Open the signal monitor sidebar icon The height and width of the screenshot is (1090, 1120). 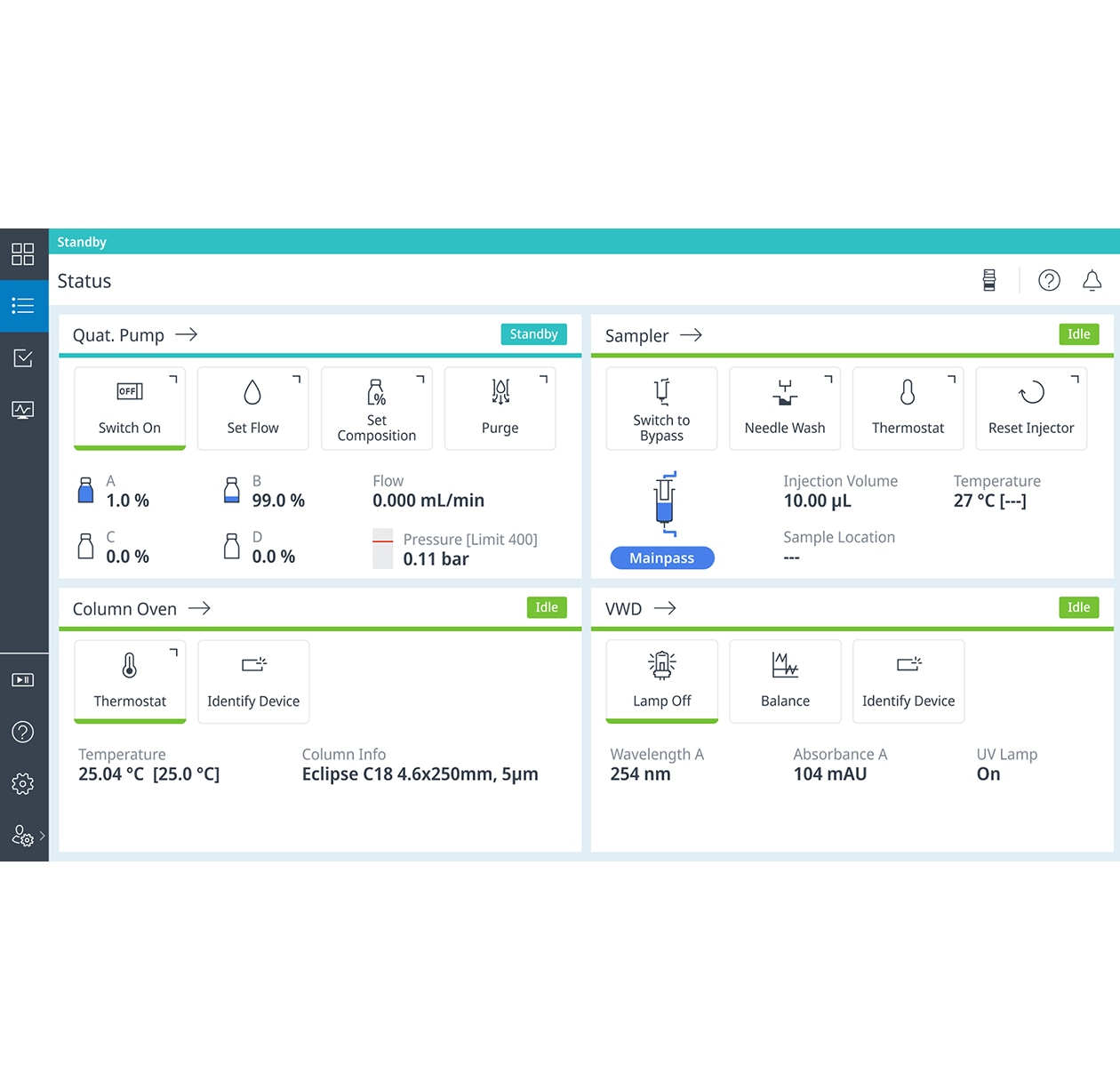[23, 410]
